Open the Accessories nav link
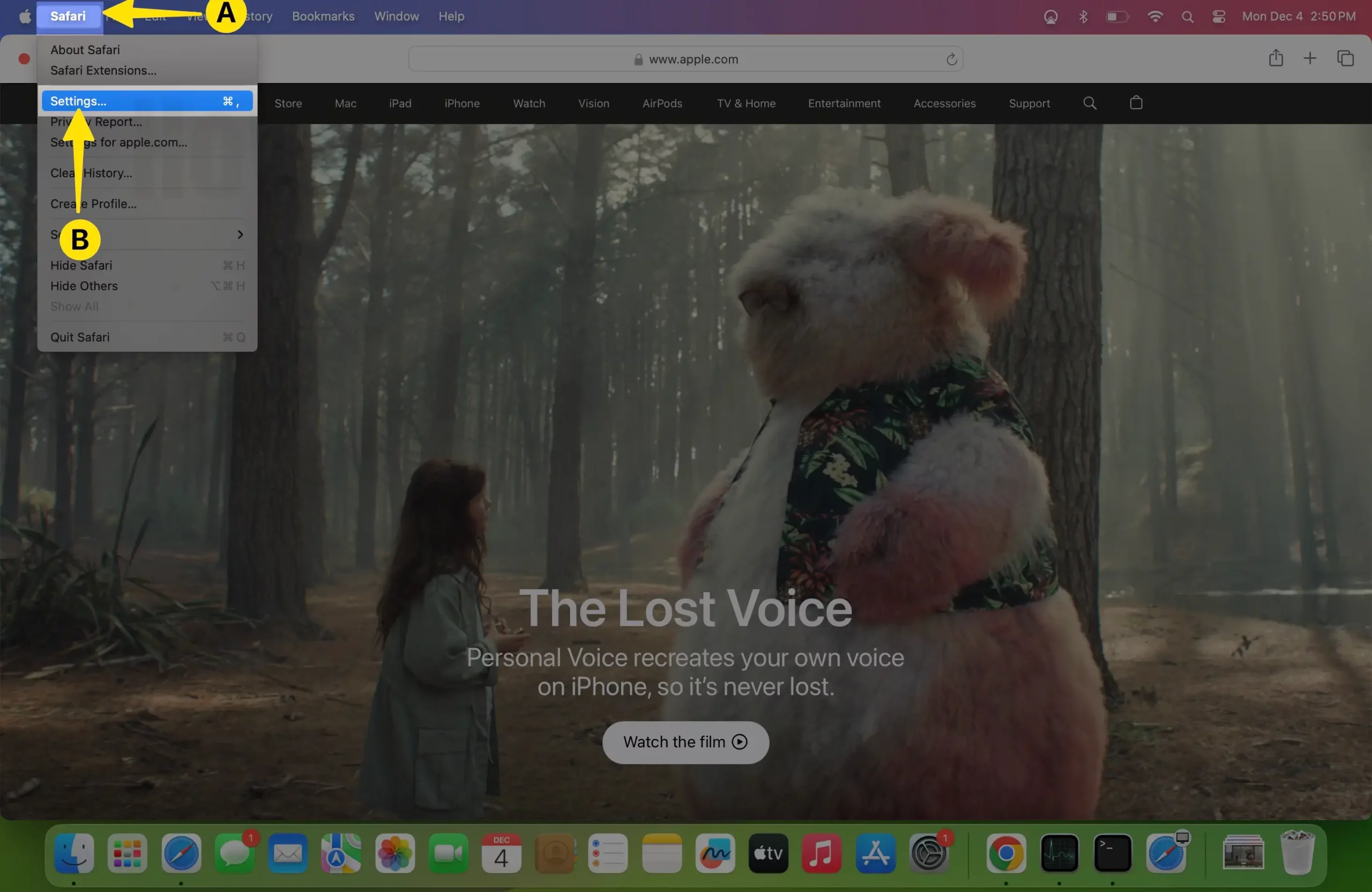 point(944,103)
